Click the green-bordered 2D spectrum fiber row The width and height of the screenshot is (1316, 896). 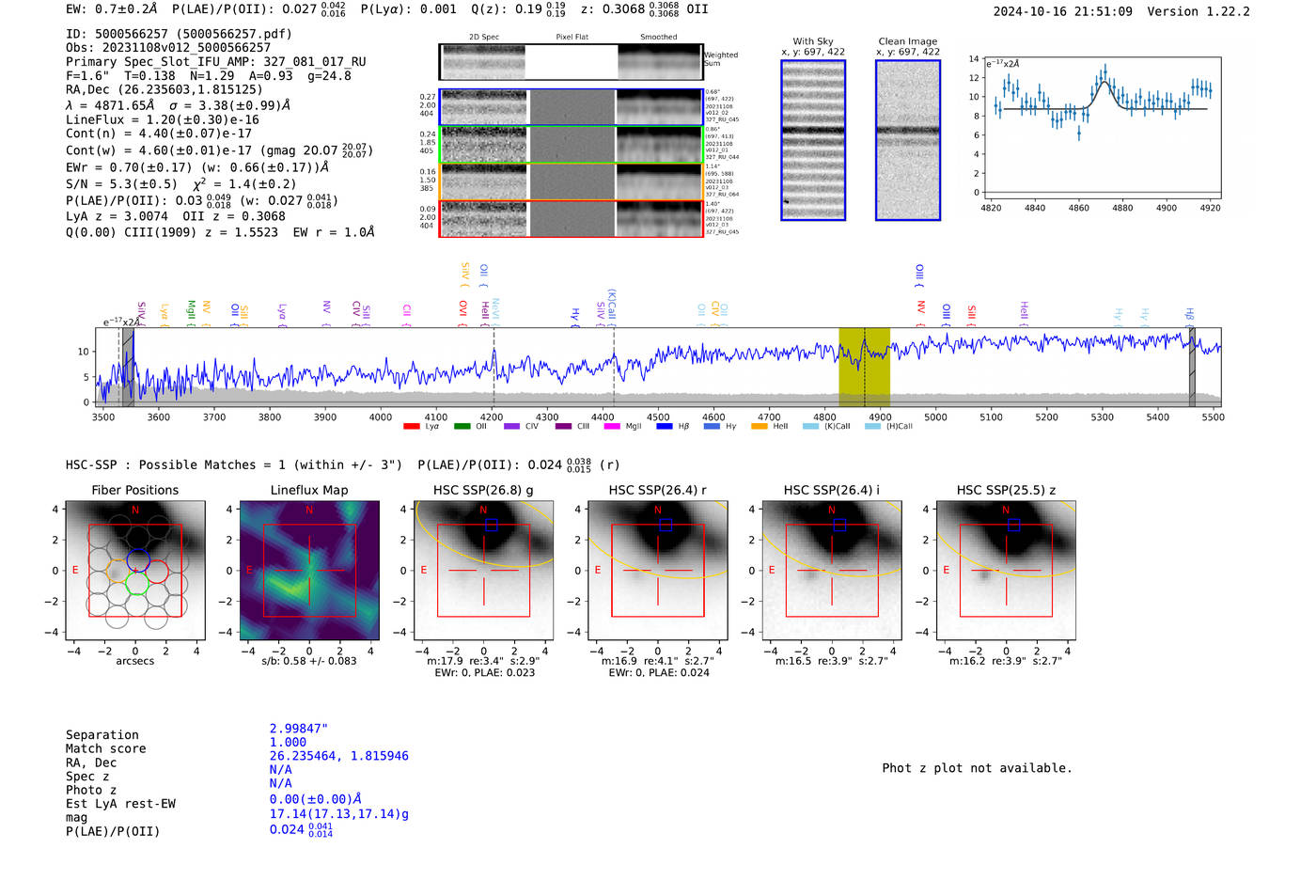point(572,145)
